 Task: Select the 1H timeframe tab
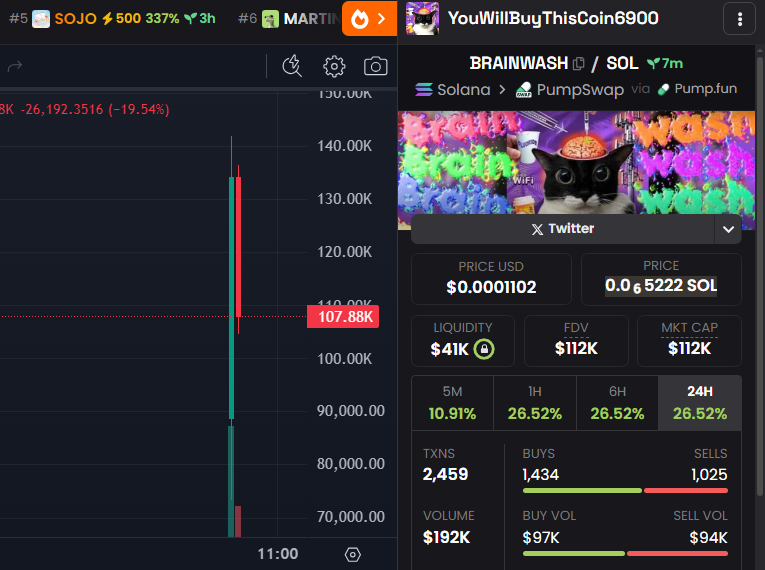(x=535, y=403)
